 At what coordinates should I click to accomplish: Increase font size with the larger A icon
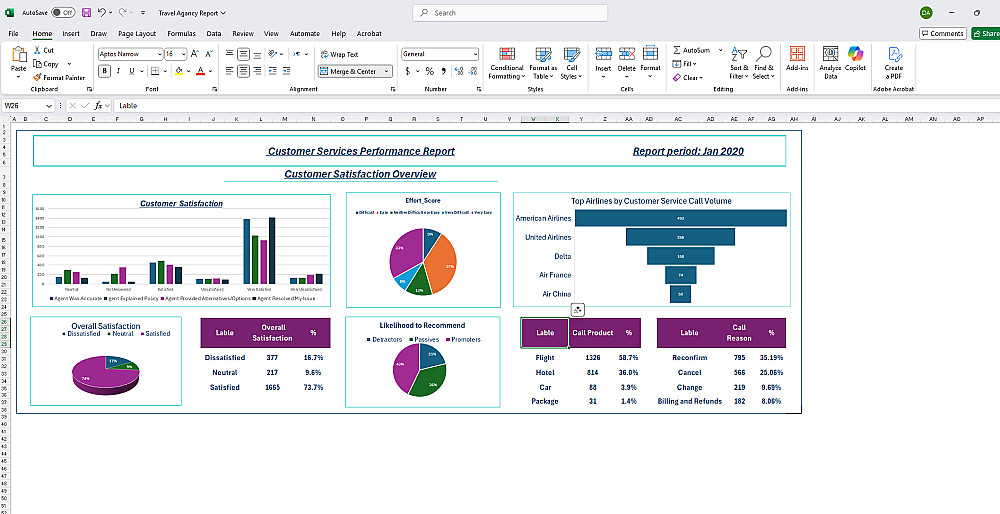point(195,54)
